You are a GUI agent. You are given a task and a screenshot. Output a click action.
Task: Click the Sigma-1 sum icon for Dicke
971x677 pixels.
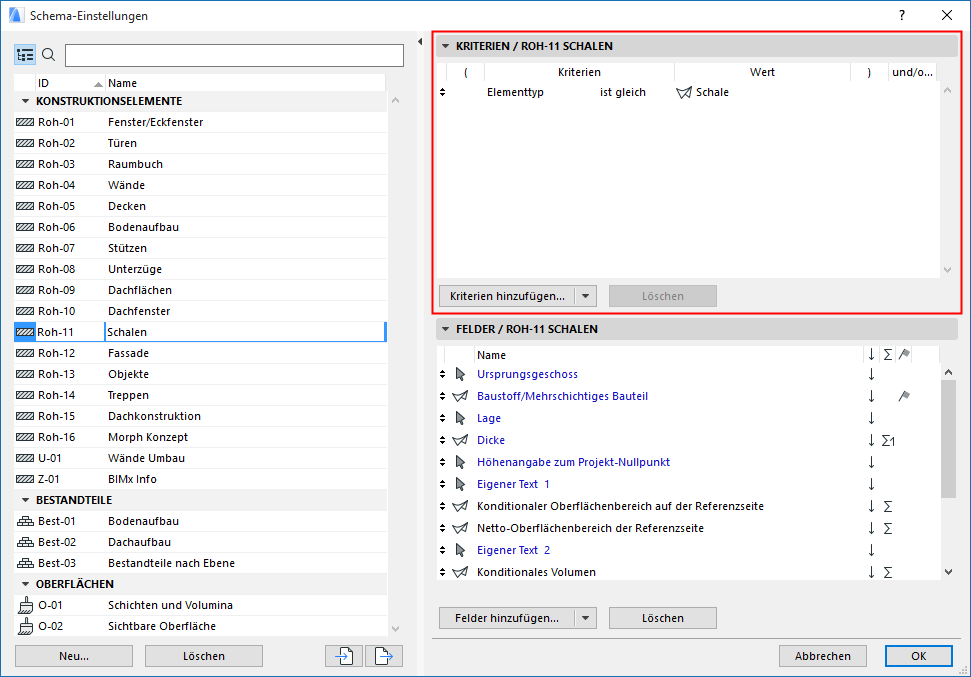point(888,440)
